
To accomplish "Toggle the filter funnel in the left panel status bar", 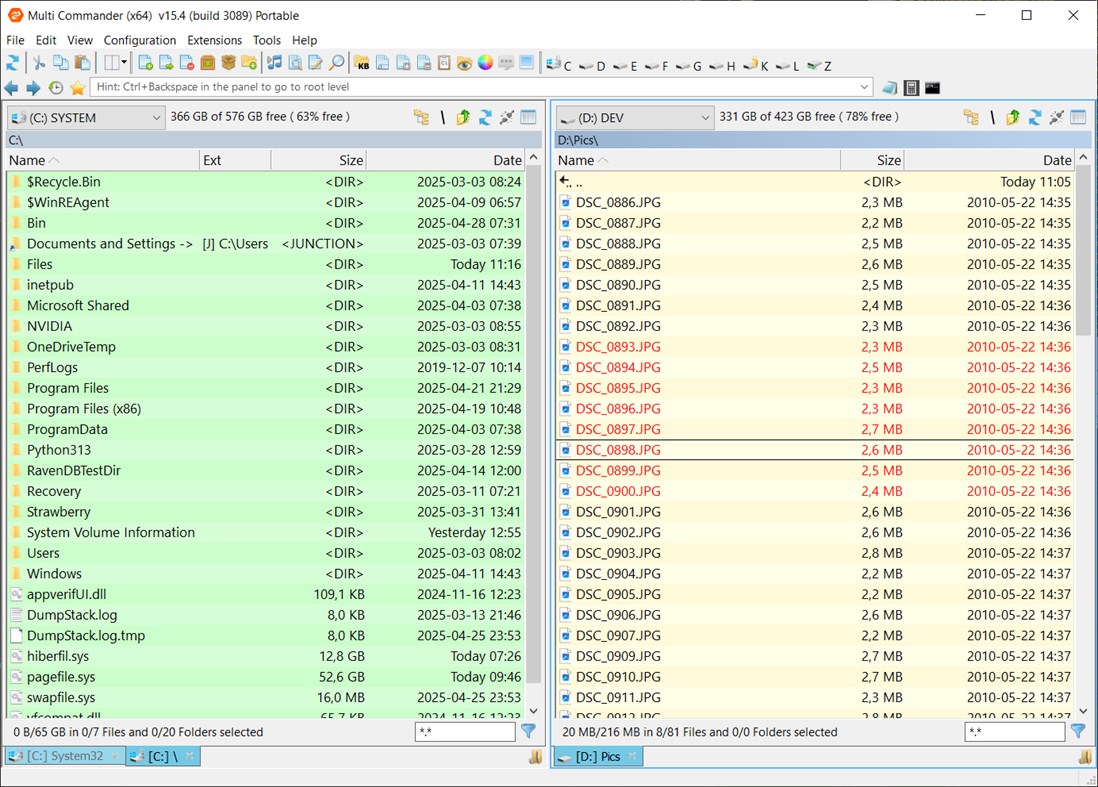I will tap(529, 732).
